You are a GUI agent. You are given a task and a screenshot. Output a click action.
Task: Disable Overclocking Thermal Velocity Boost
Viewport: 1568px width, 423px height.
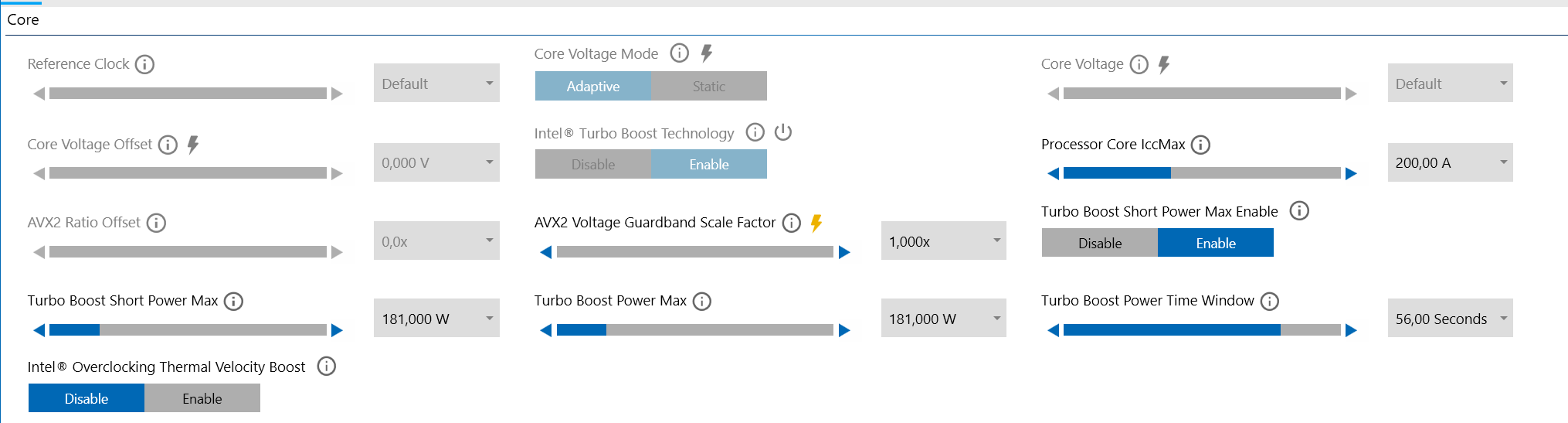point(87,398)
